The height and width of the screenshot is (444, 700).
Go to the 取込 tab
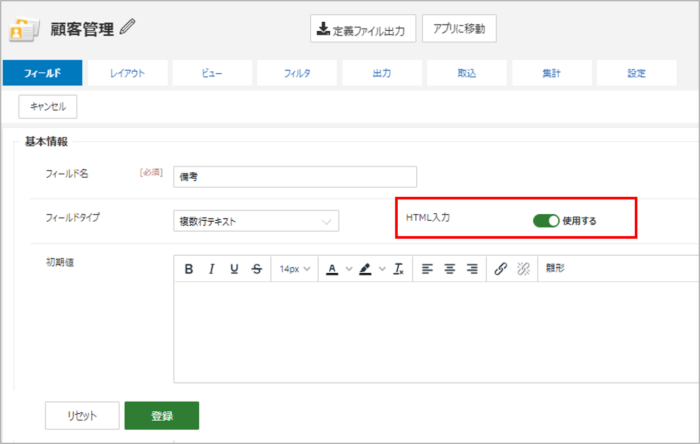pyautogui.click(x=467, y=73)
